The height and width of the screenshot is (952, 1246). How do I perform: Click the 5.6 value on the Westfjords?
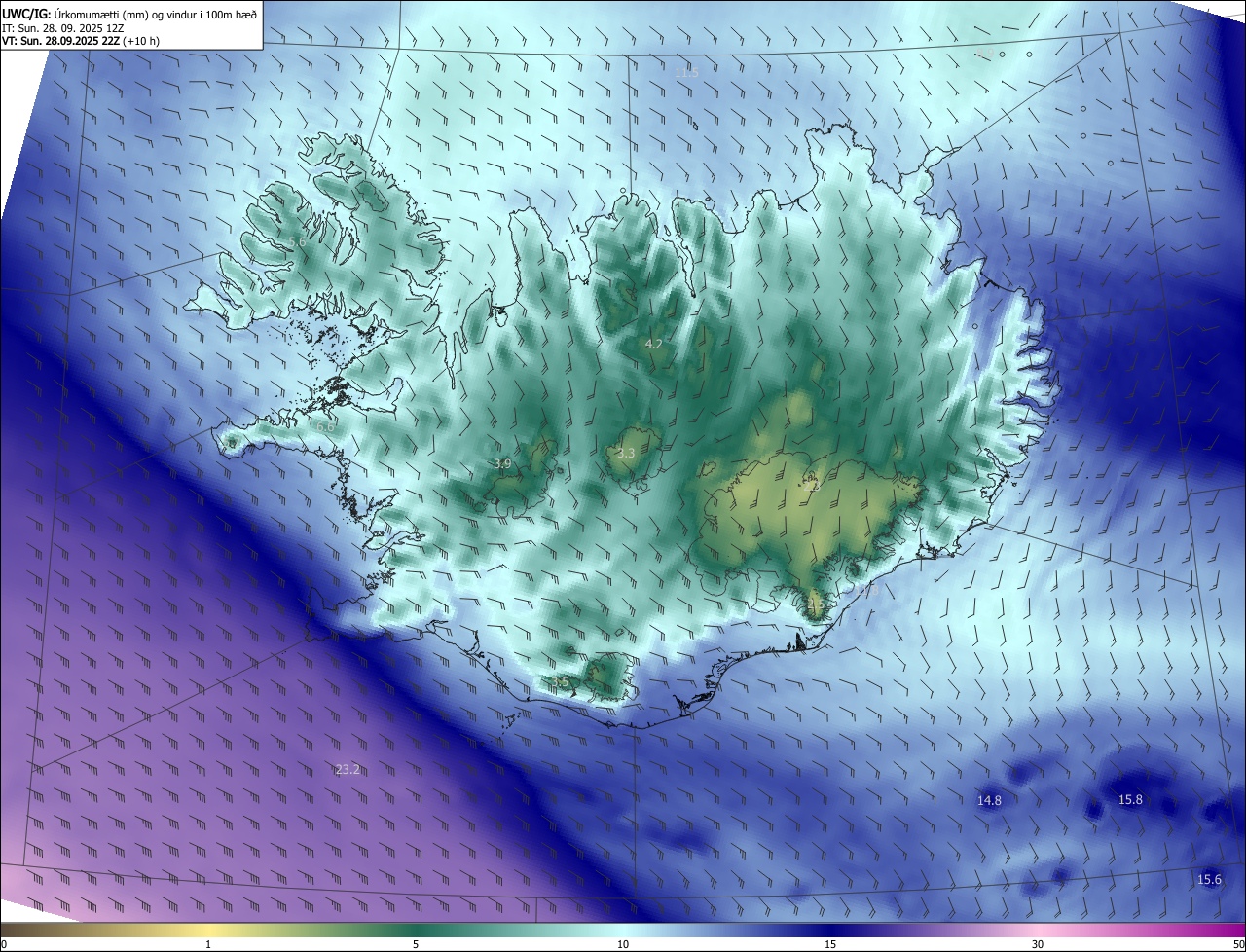(298, 241)
